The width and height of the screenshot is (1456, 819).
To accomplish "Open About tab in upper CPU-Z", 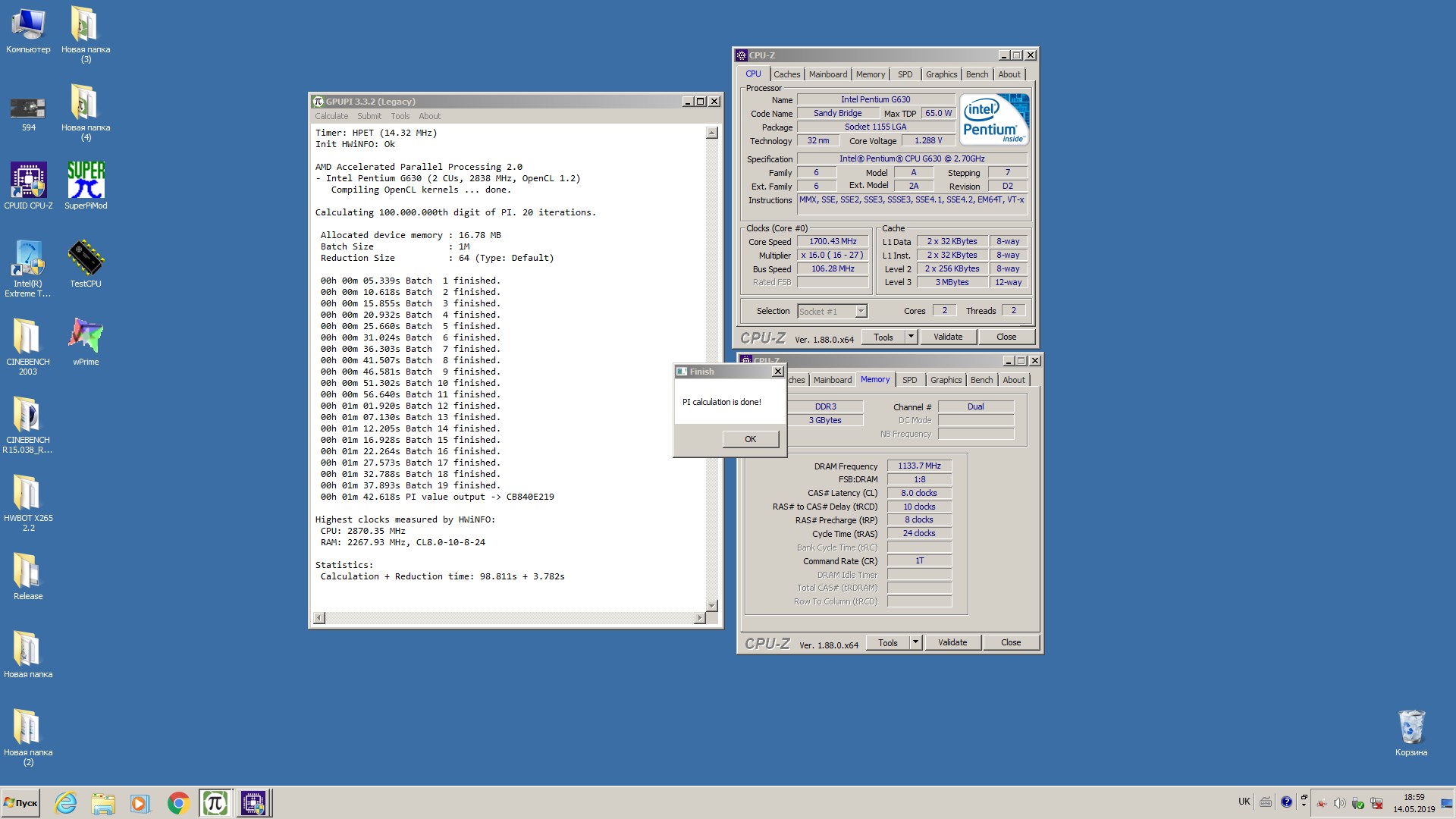I will pyautogui.click(x=1009, y=74).
